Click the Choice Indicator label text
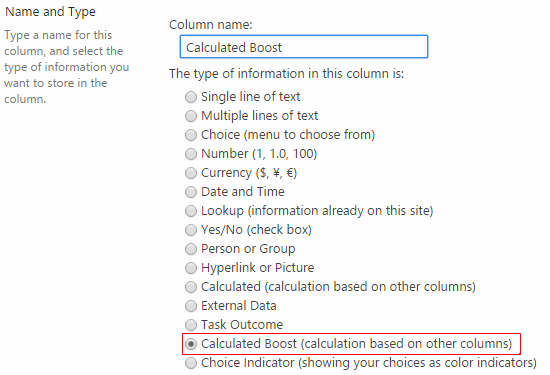Viewport: 550px width, 375px height. click(369, 363)
